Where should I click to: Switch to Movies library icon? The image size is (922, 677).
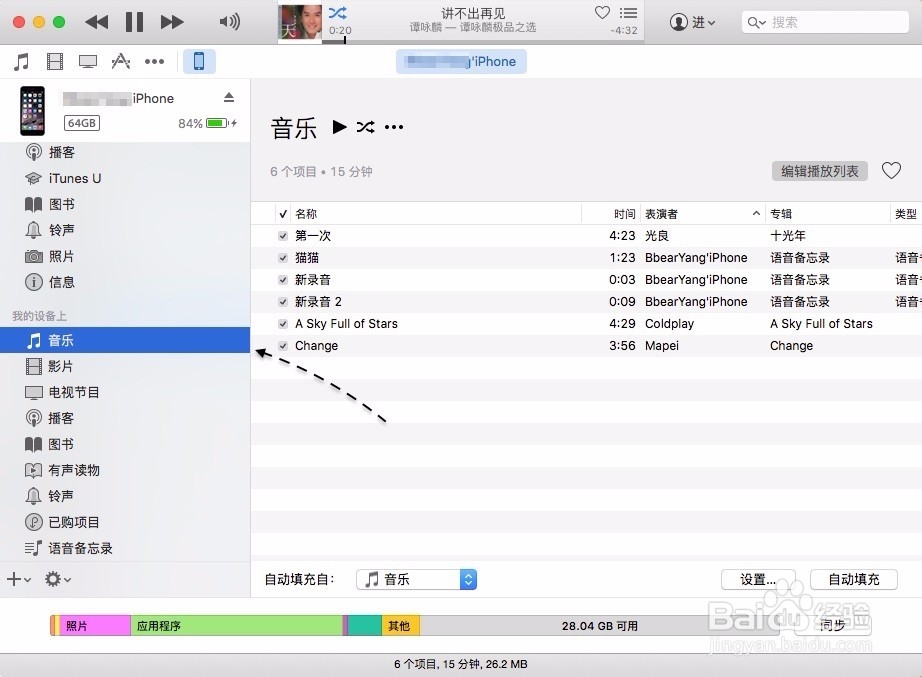55,61
